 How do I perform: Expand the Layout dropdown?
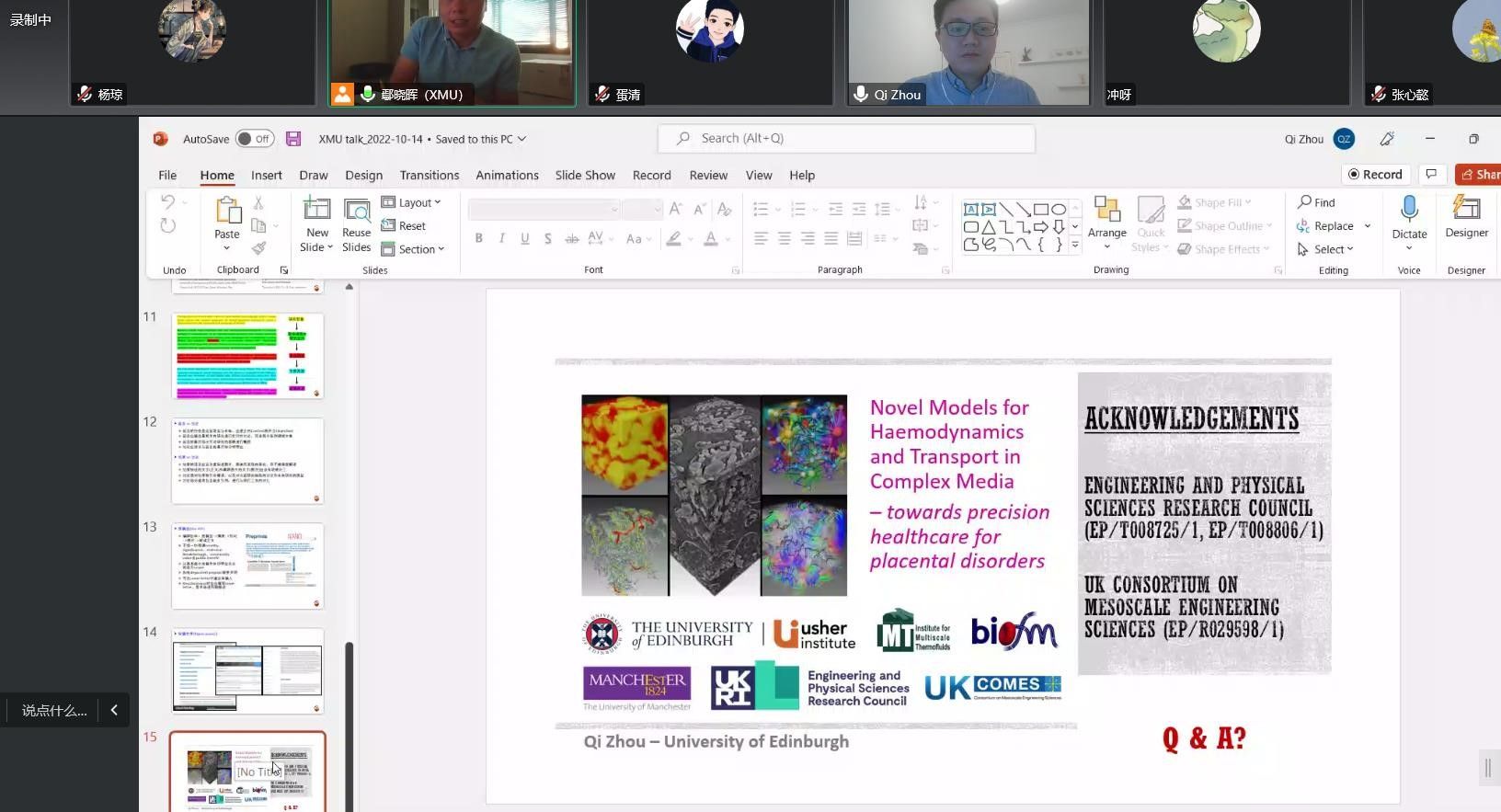pyautogui.click(x=412, y=202)
